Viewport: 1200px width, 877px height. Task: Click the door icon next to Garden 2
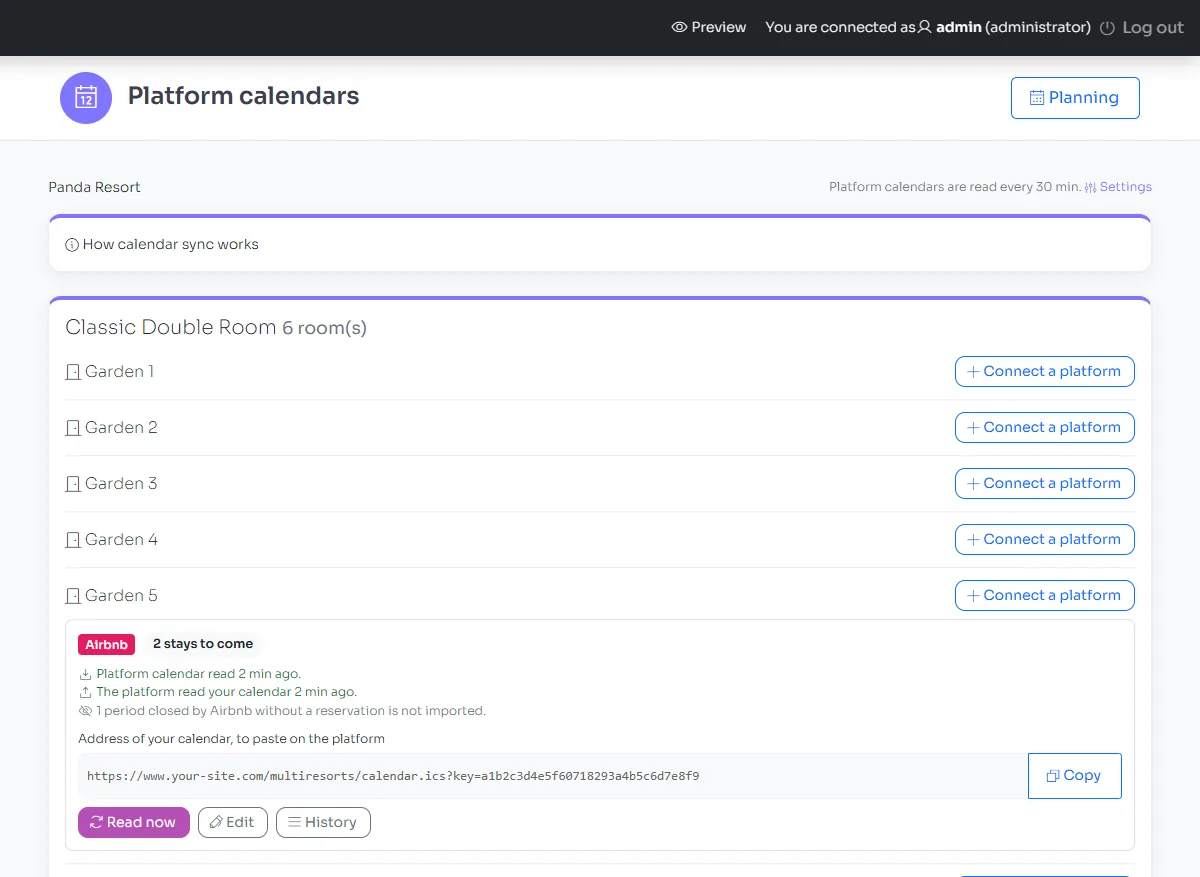point(72,428)
